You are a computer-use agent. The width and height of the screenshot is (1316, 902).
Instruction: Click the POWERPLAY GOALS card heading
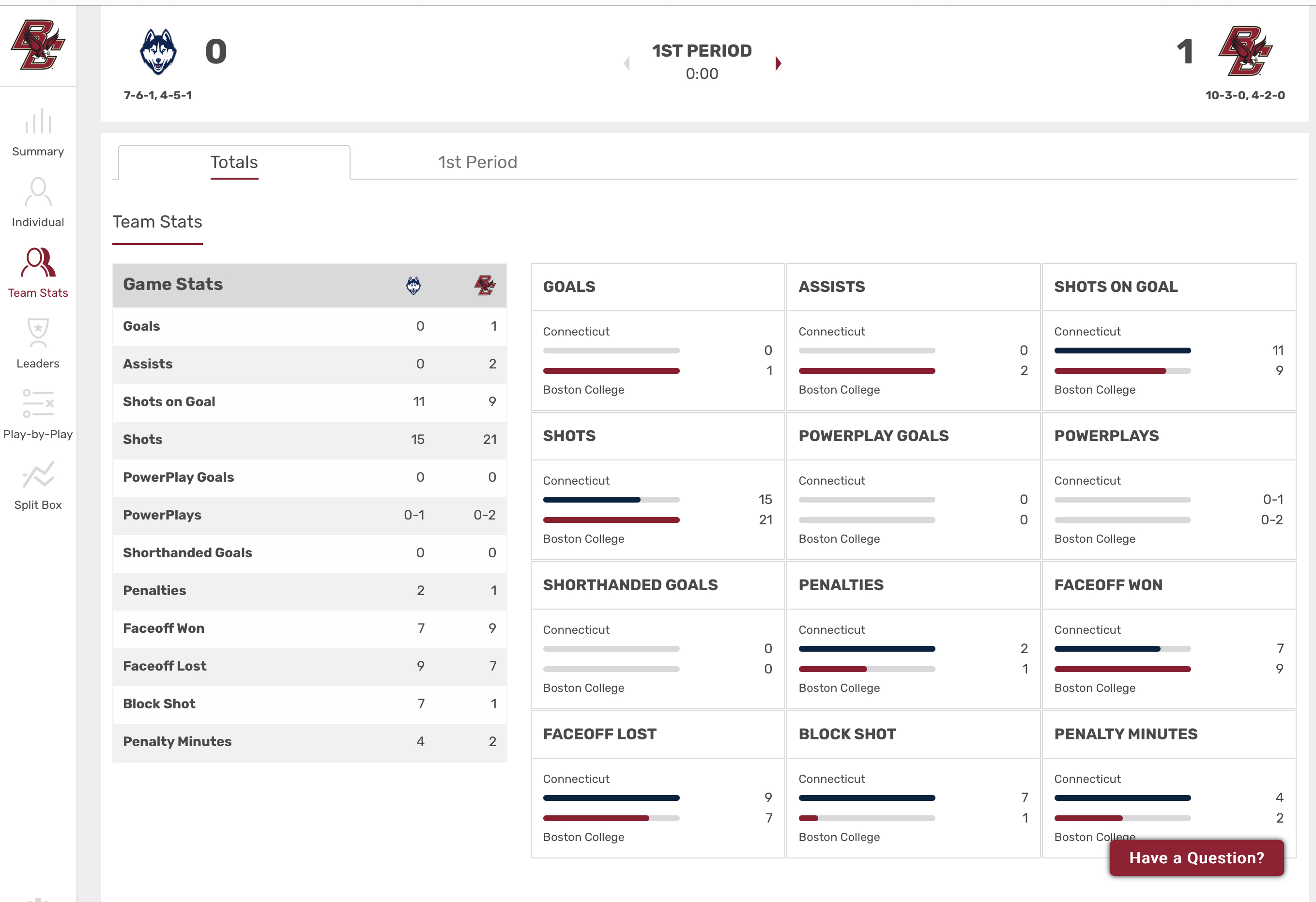(873, 435)
